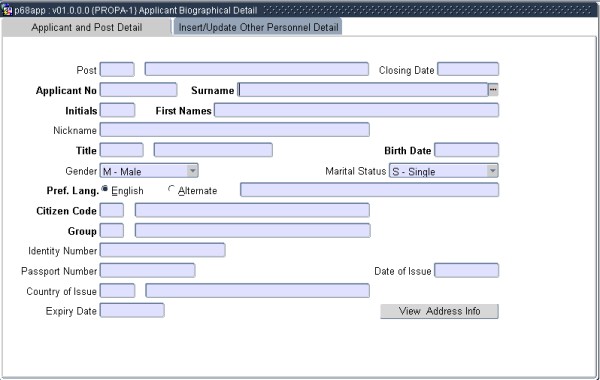Screen dimensions: 600x380
Task: Switch to Applicant and Post Detail tab
Action: (86, 28)
